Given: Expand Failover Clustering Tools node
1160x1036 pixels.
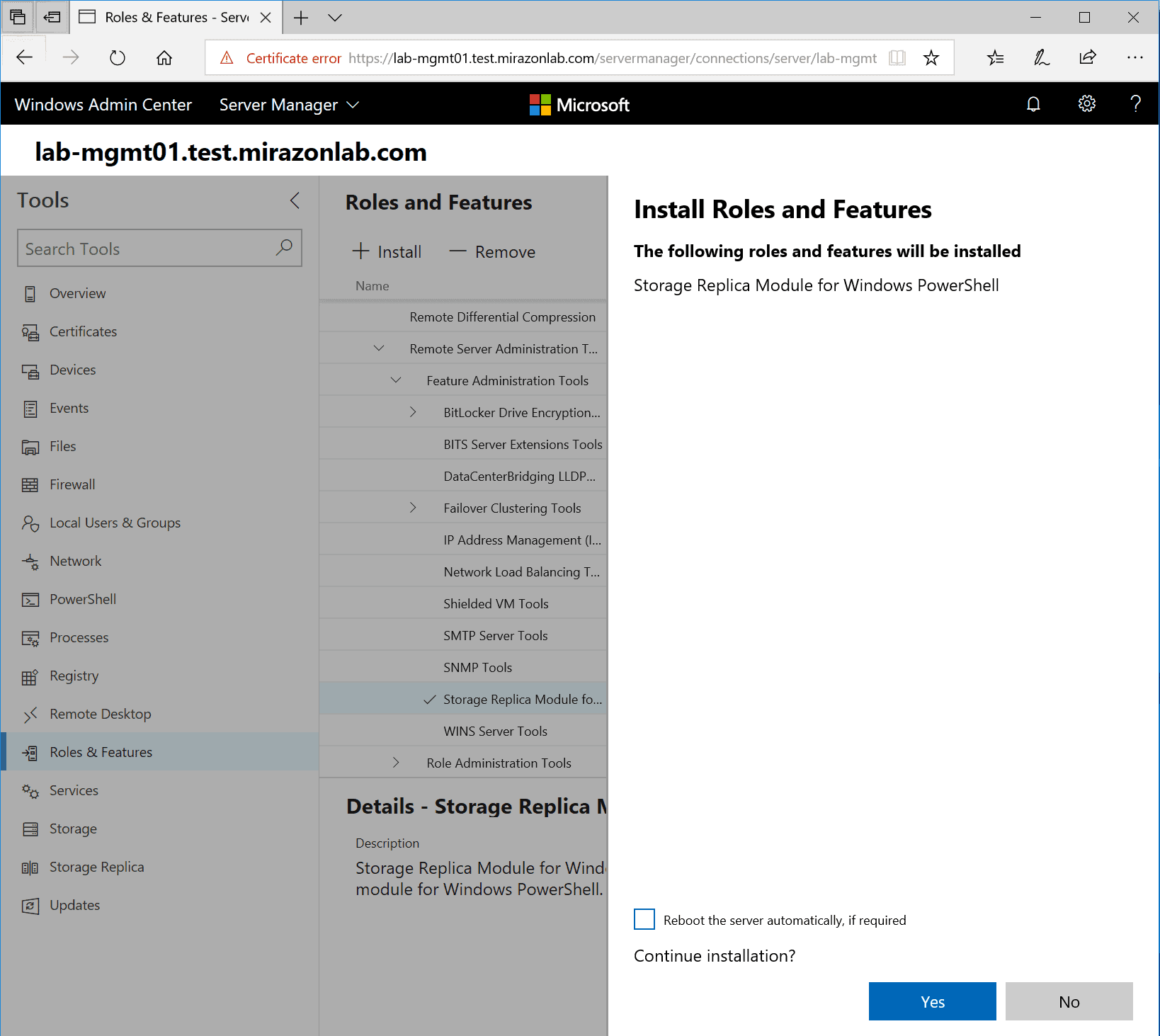Looking at the screenshot, I should coord(413,508).
